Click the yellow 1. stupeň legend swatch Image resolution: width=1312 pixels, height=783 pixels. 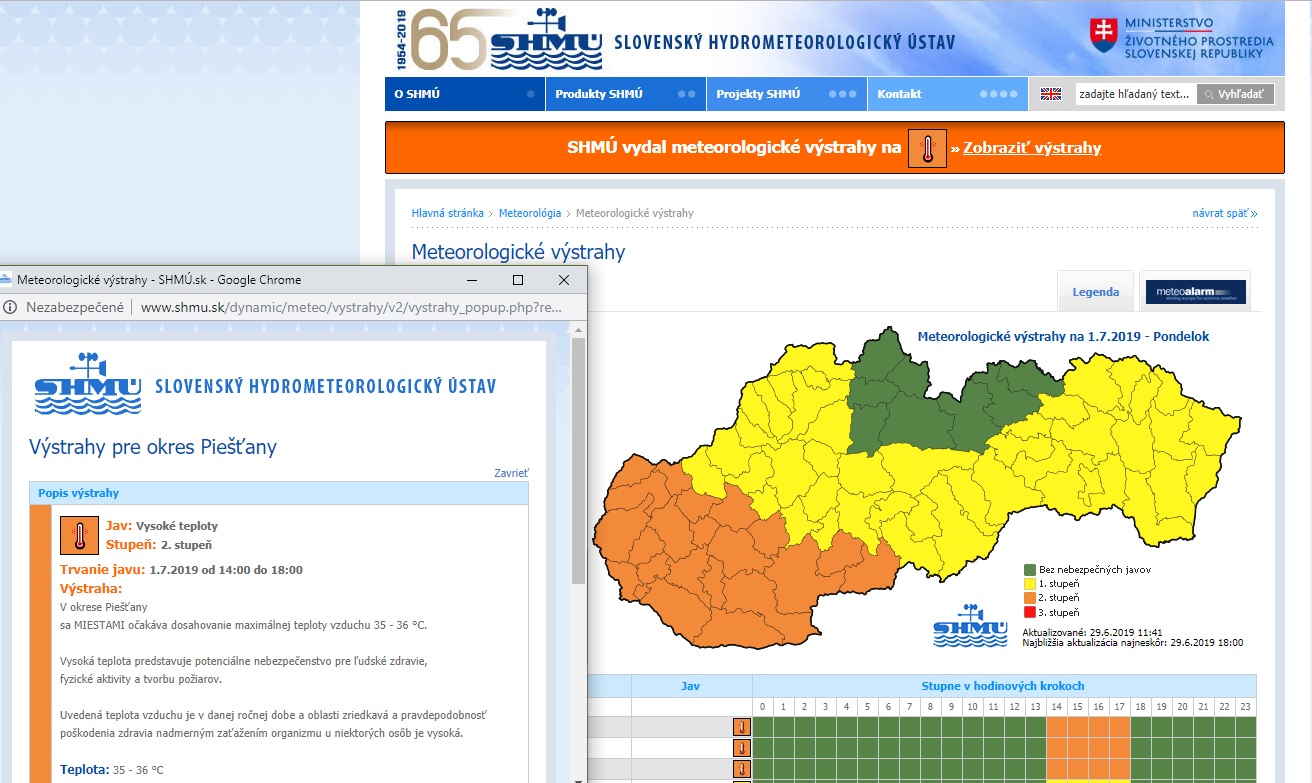pyautogui.click(x=1028, y=583)
